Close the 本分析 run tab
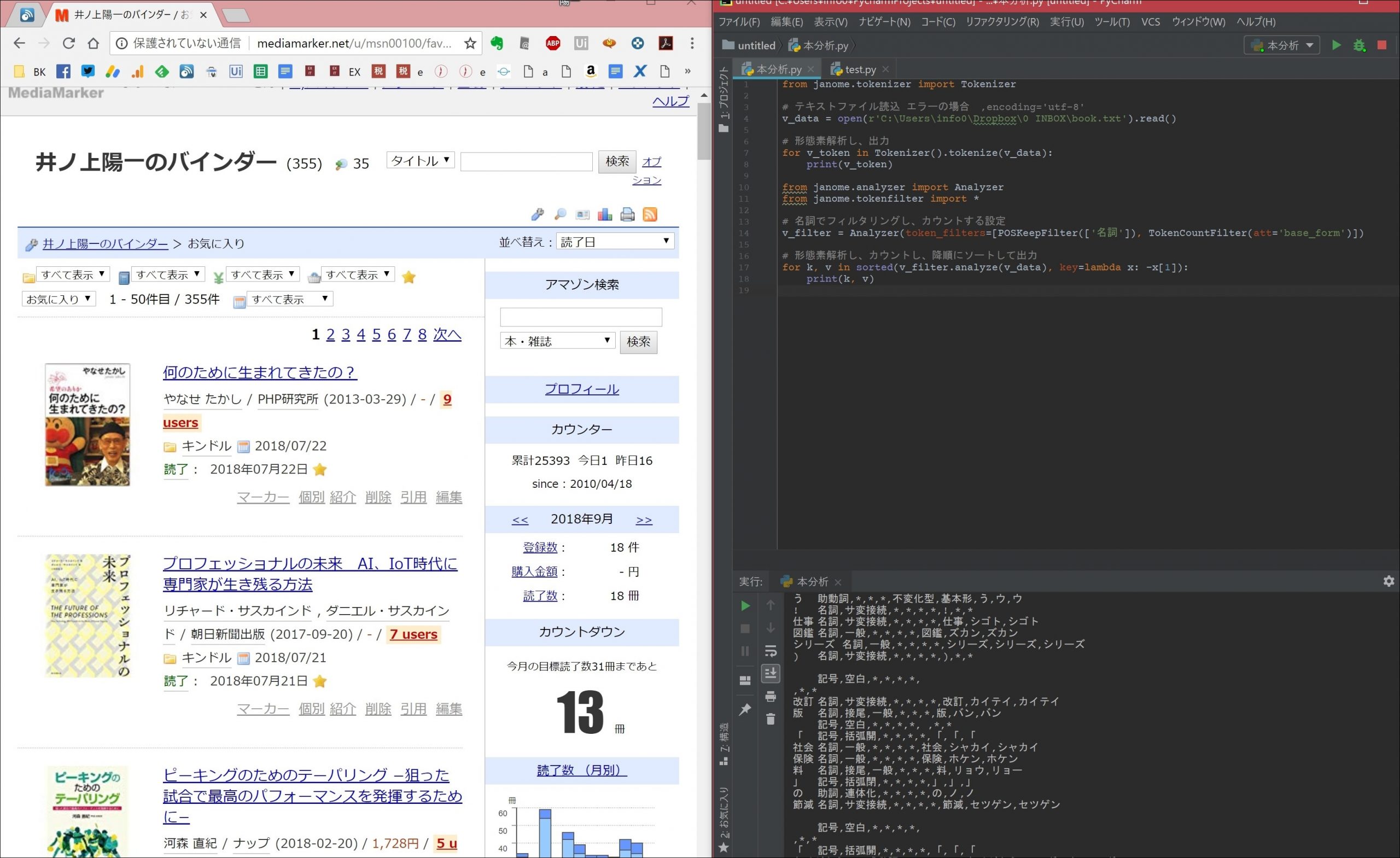 pyautogui.click(x=838, y=582)
